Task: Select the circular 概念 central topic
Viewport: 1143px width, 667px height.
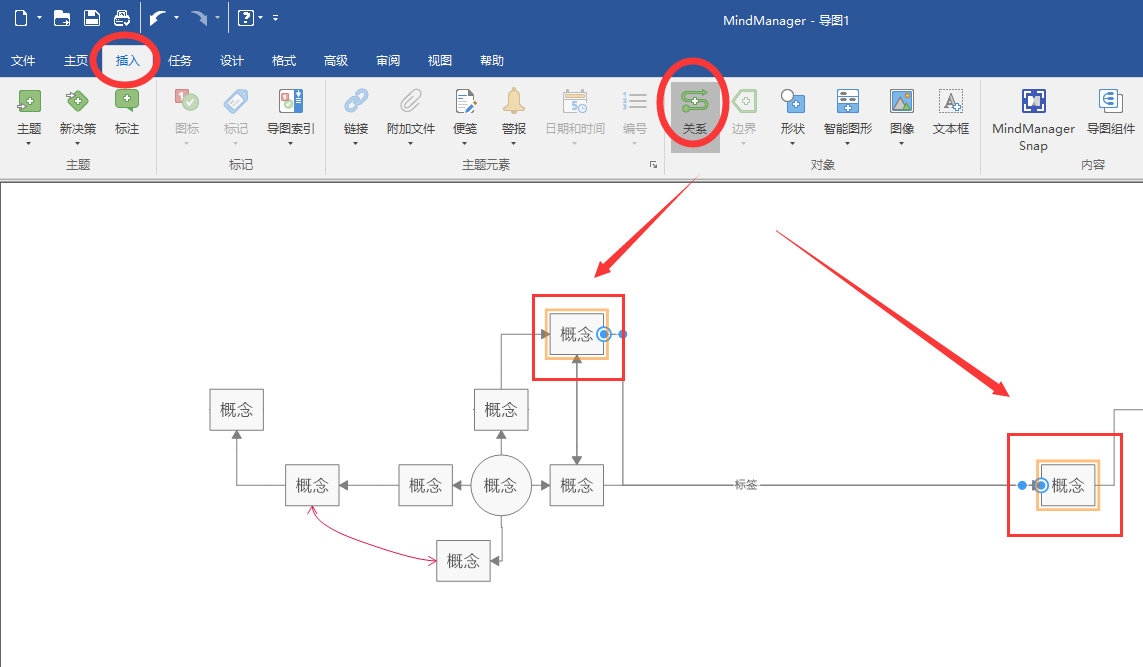Action: 500,485
